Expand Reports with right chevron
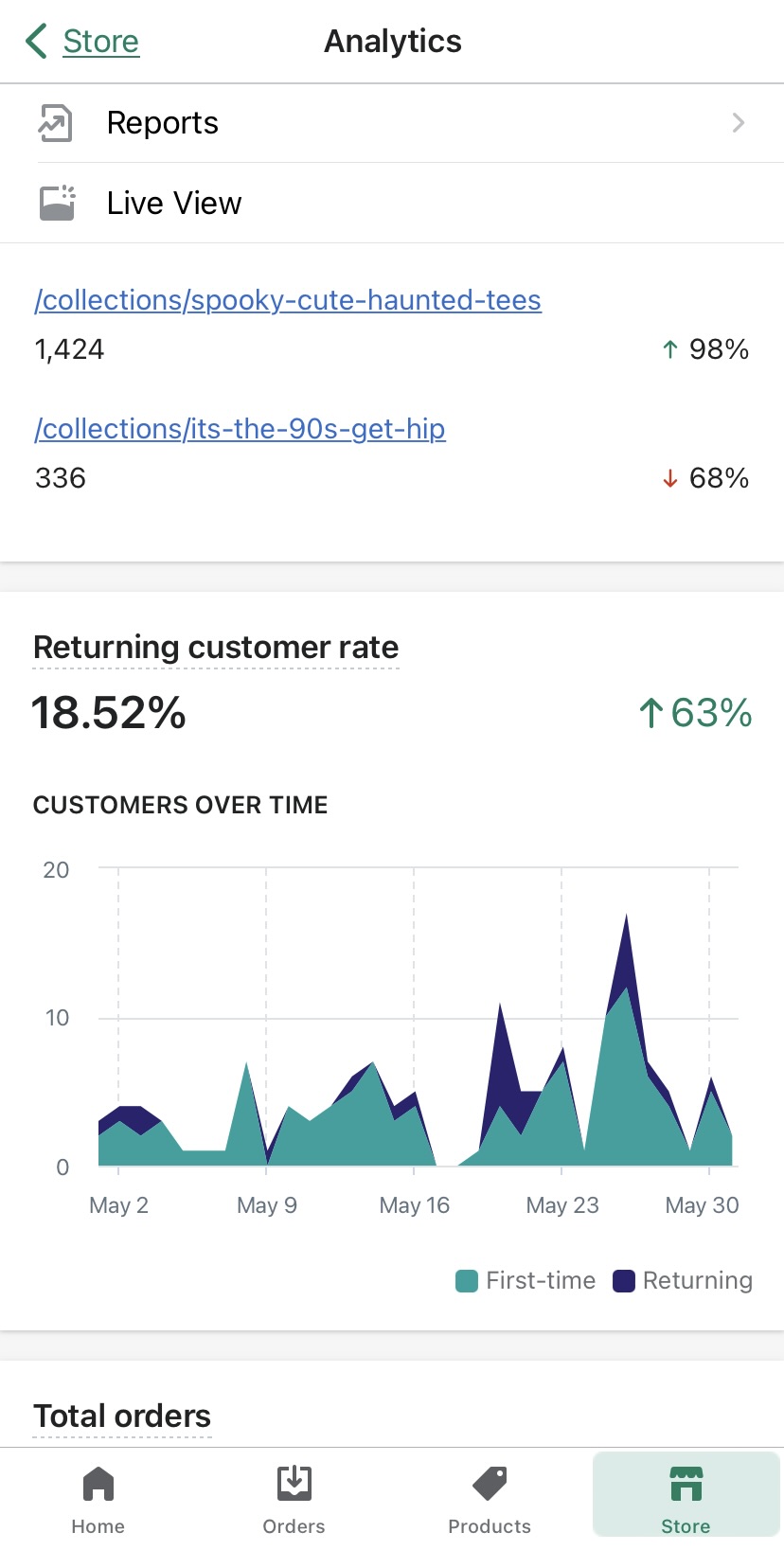Image resolution: width=784 pixels, height=1568 pixels. [x=739, y=123]
